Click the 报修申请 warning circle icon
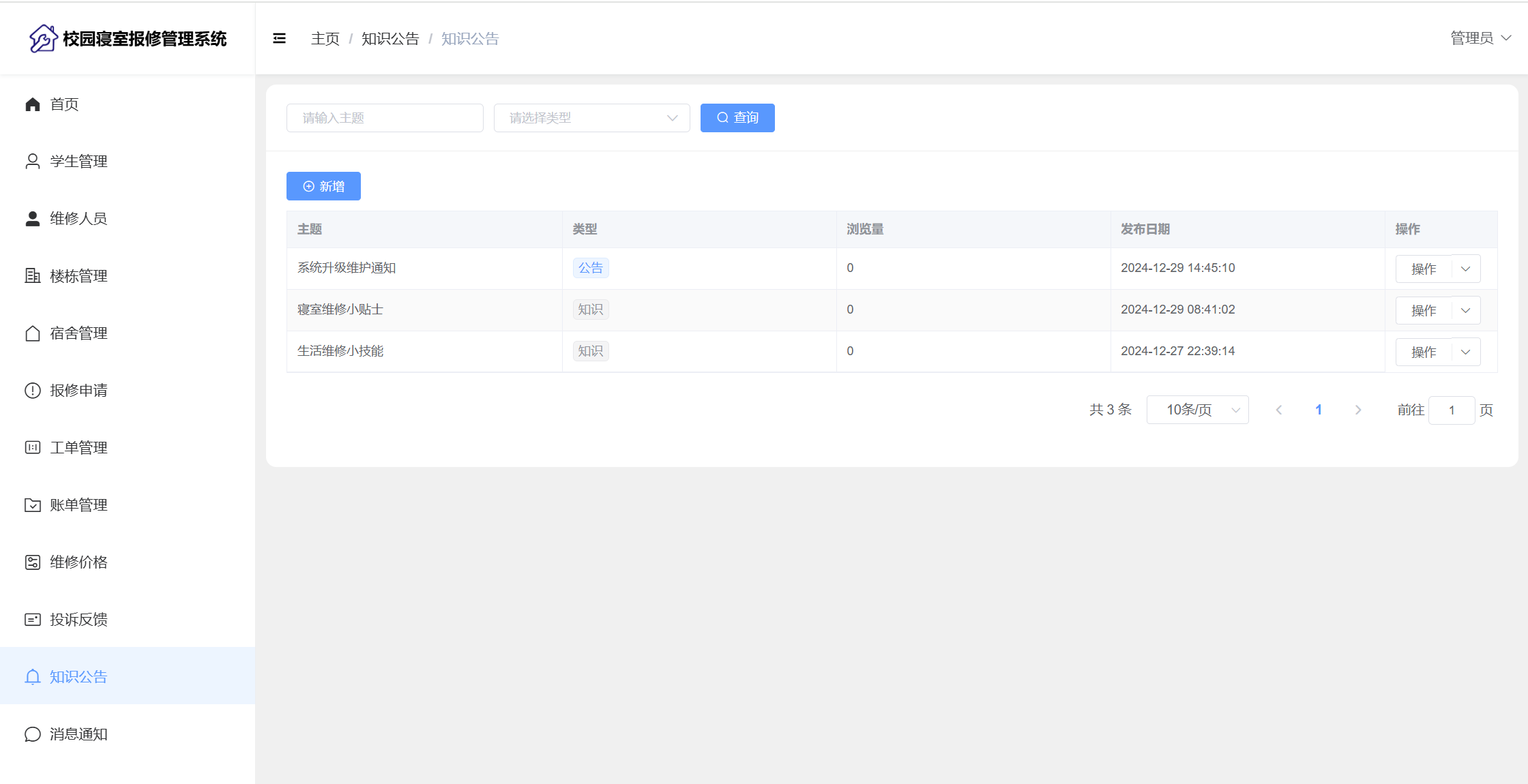This screenshot has width=1528, height=784. (x=33, y=391)
